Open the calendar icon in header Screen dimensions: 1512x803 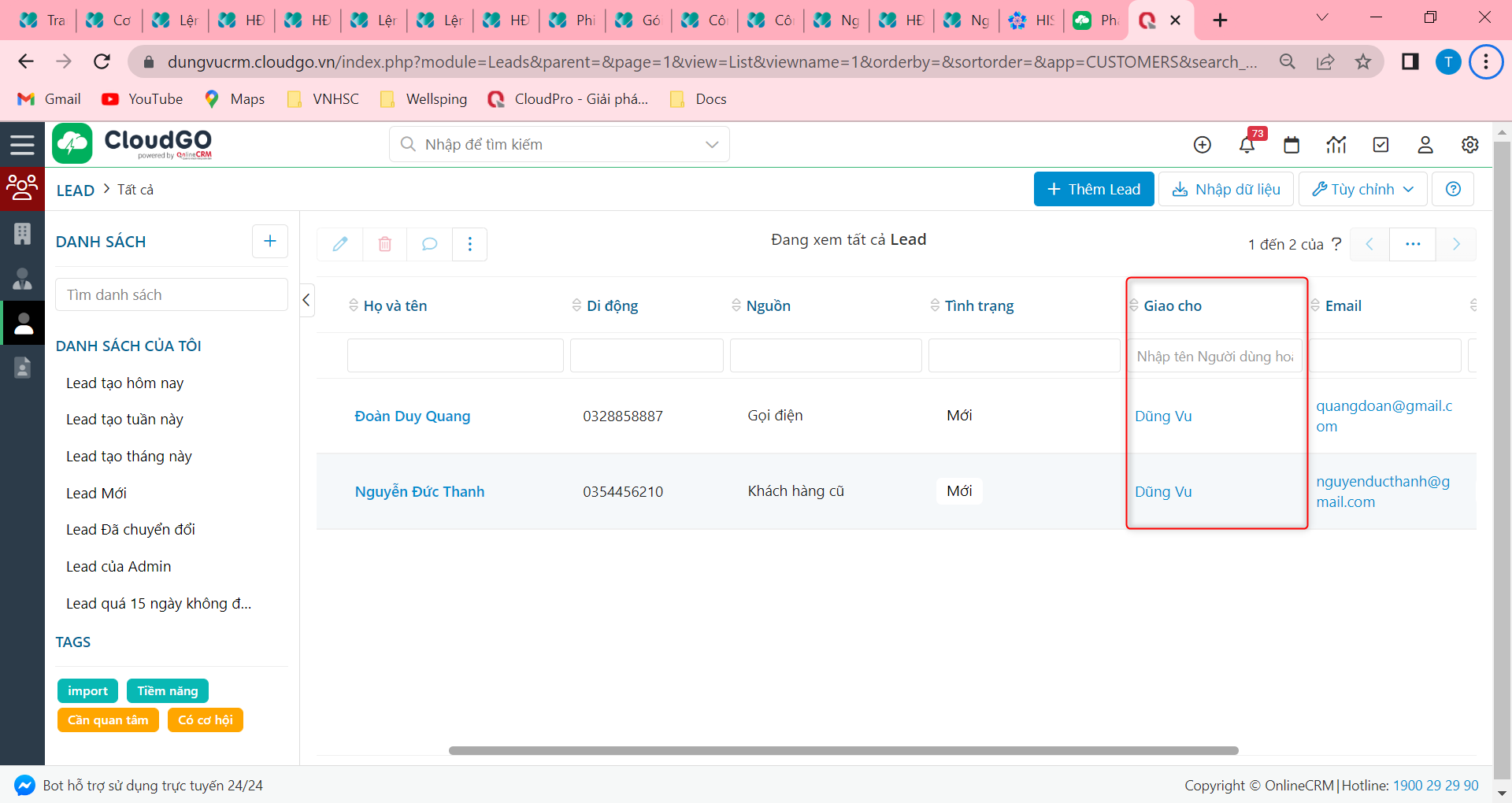[1291, 145]
